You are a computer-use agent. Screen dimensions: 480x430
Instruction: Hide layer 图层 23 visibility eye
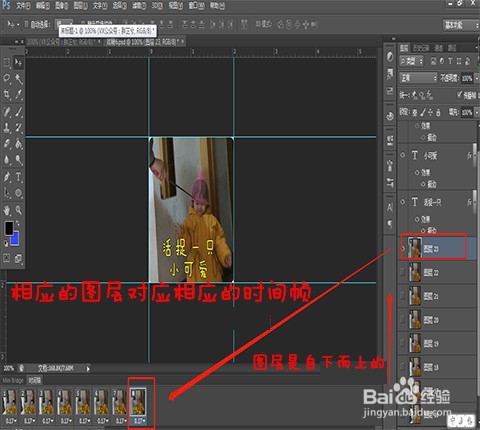tap(403, 248)
